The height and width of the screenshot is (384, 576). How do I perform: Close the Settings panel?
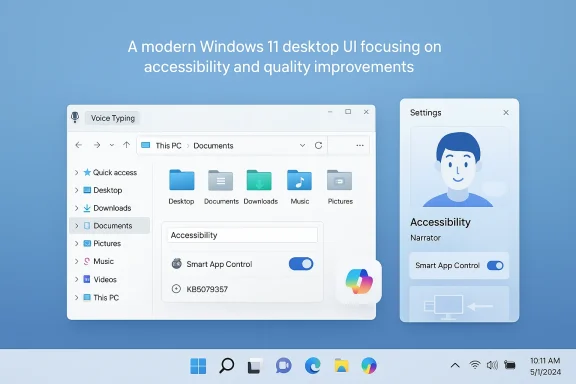pyautogui.click(x=506, y=112)
